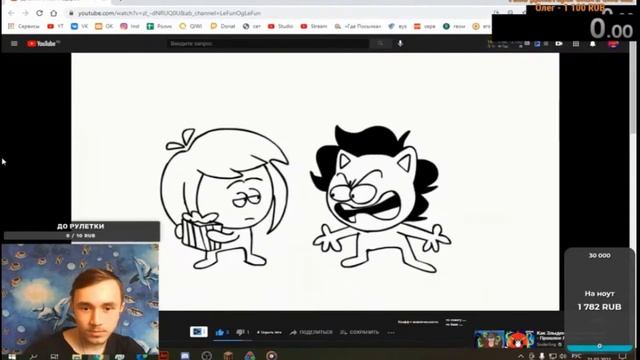Open the QIWI bookmark
Viewport: 640px width, 360px height.
pos(191,26)
